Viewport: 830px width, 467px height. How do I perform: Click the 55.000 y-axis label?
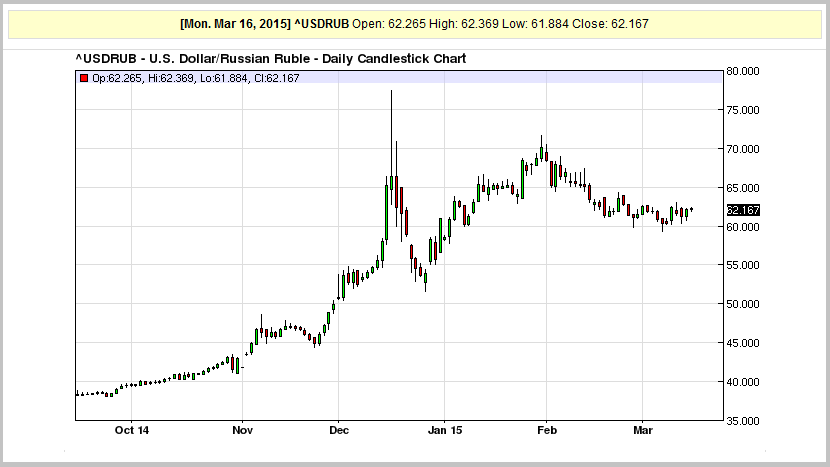click(743, 265)
